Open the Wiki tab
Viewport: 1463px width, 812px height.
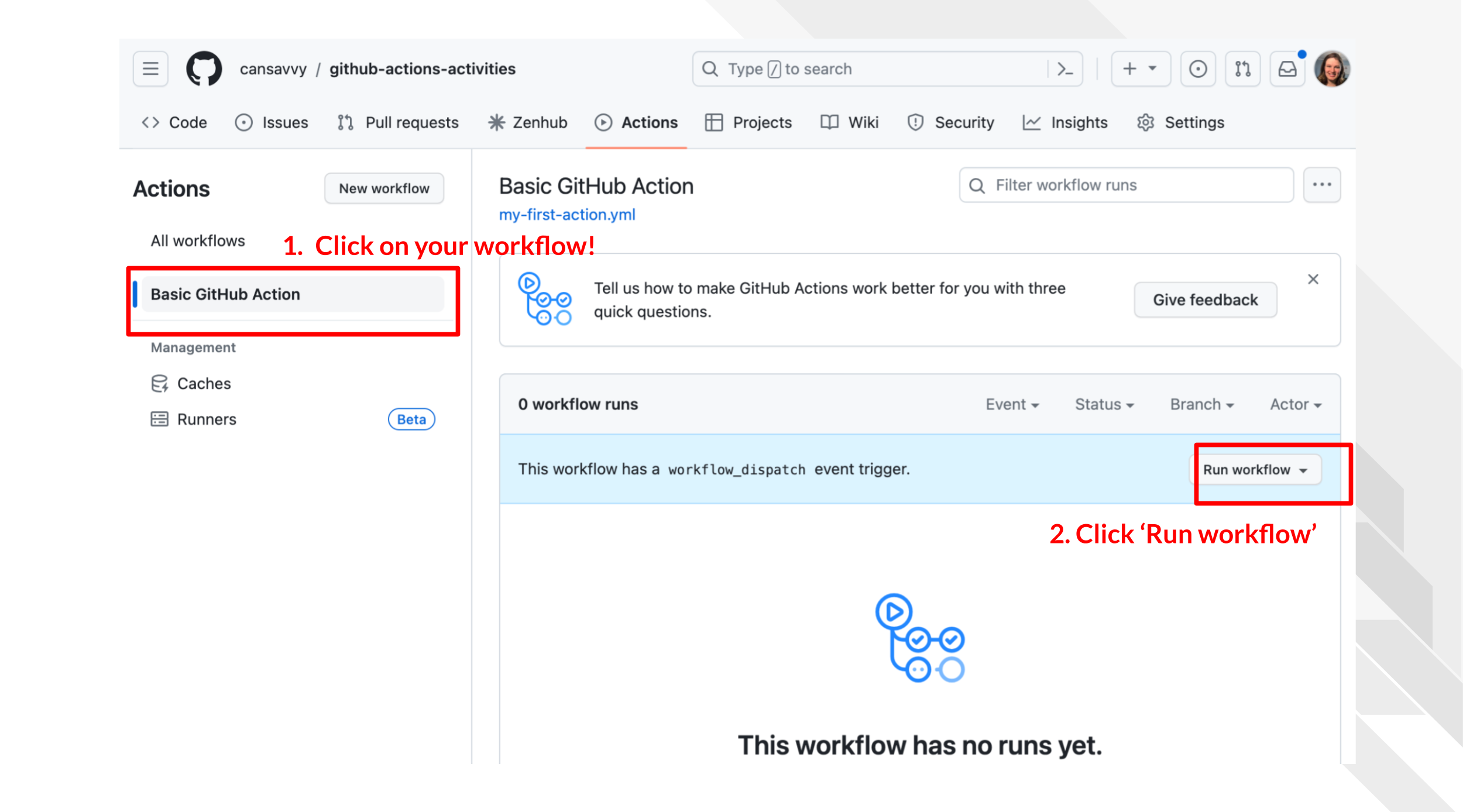850,122
